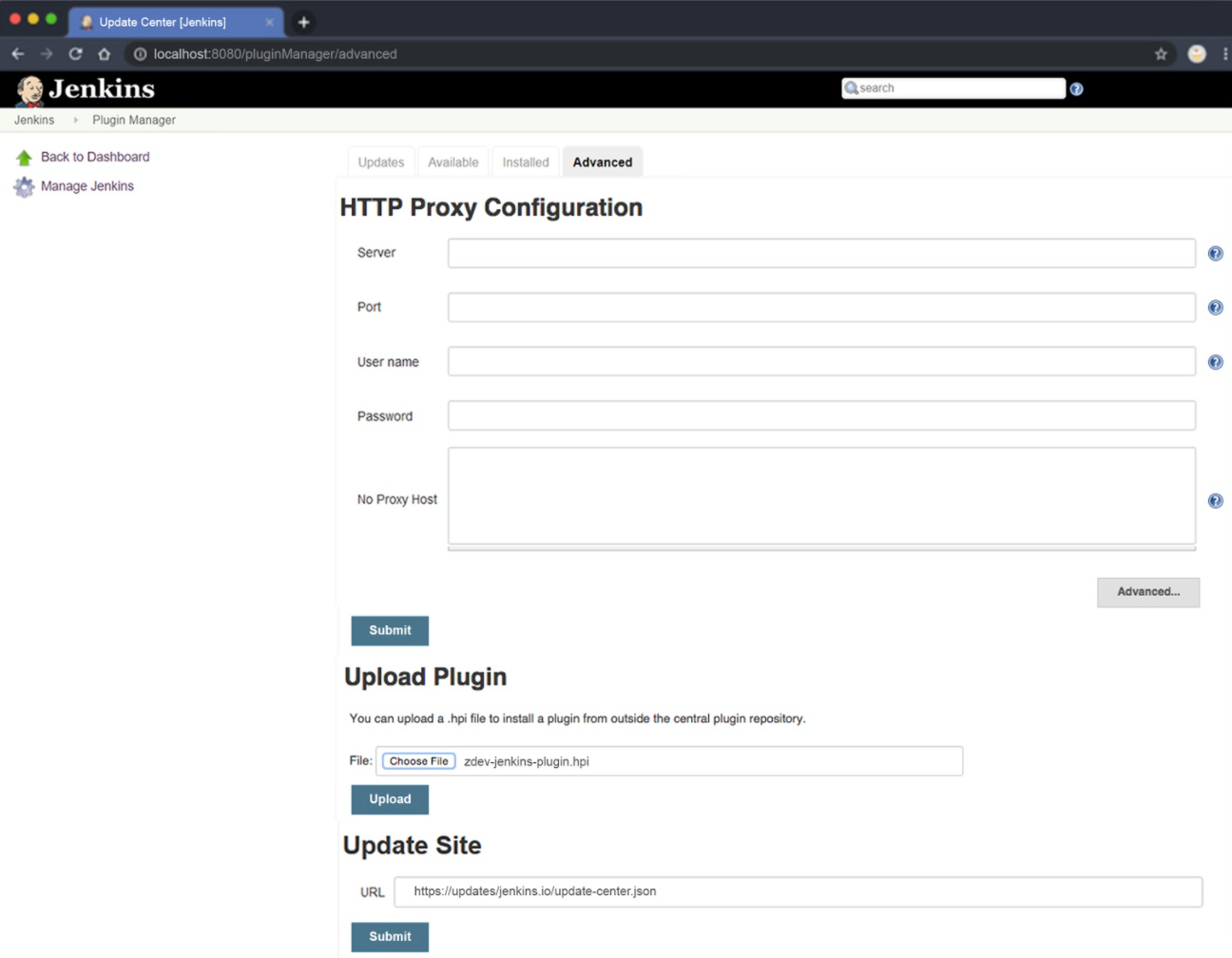Click the browser forward arrow

pos(47,54)
